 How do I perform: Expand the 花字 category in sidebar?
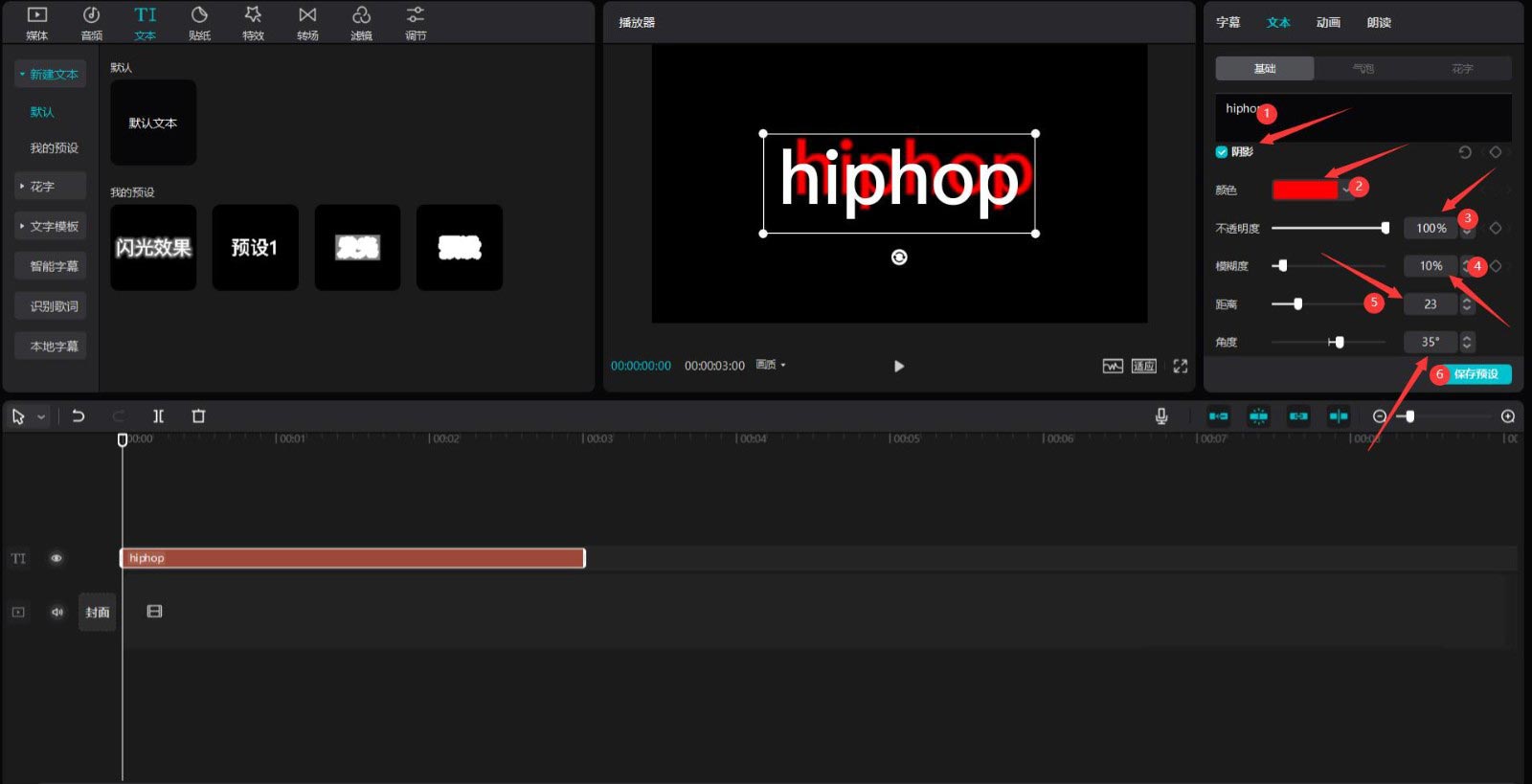pos(50,187)
